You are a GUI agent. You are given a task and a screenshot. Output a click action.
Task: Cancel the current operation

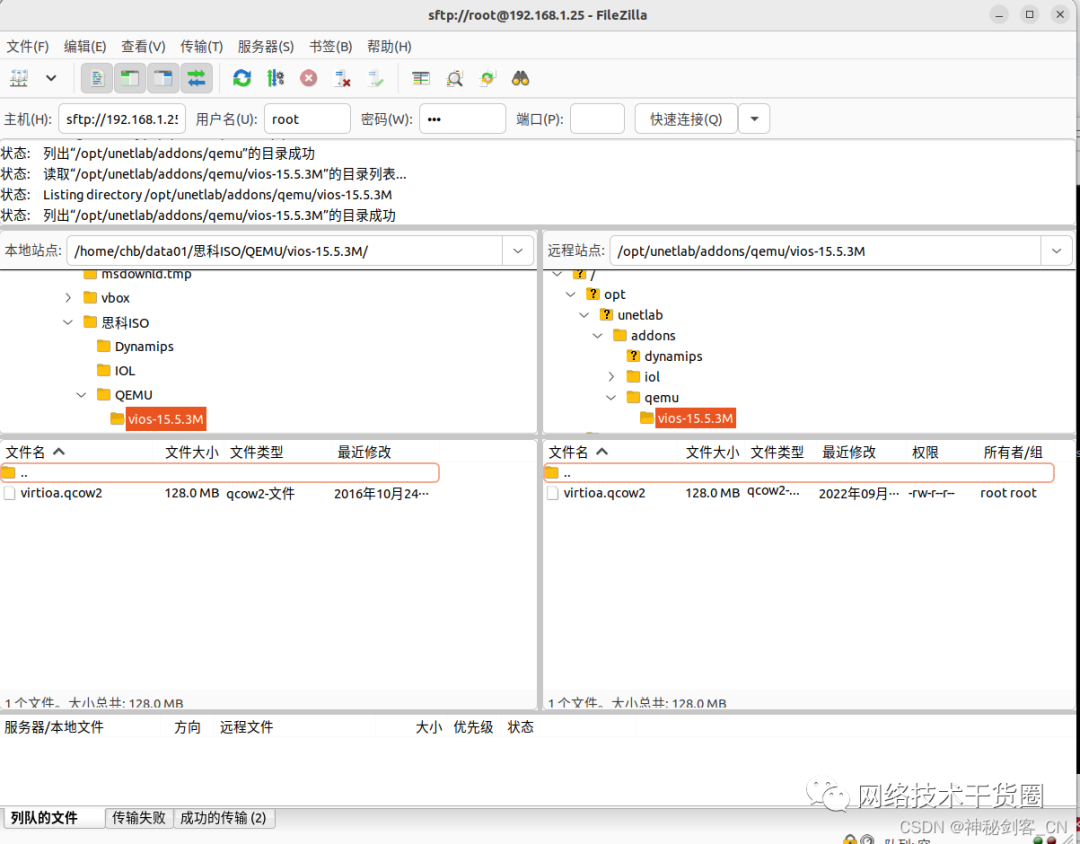[x=308, y=78]
